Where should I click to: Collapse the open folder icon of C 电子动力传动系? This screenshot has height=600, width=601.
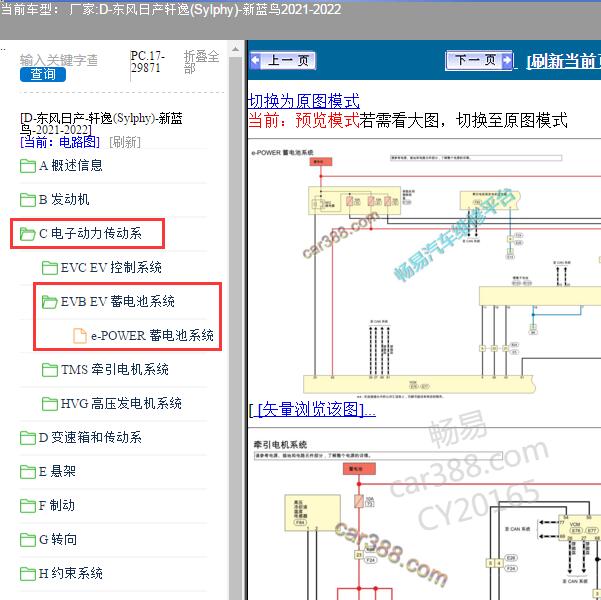click(x=28, y=234)
